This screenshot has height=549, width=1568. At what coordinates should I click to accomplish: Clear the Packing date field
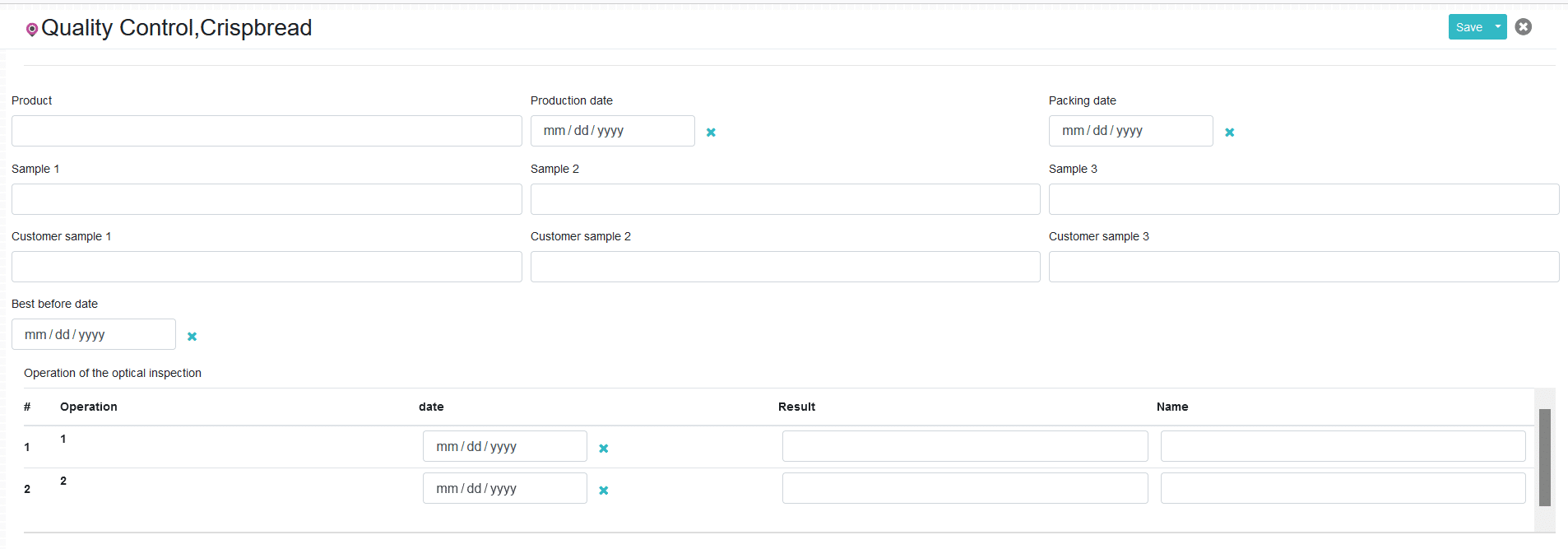tap(1229, 133)
